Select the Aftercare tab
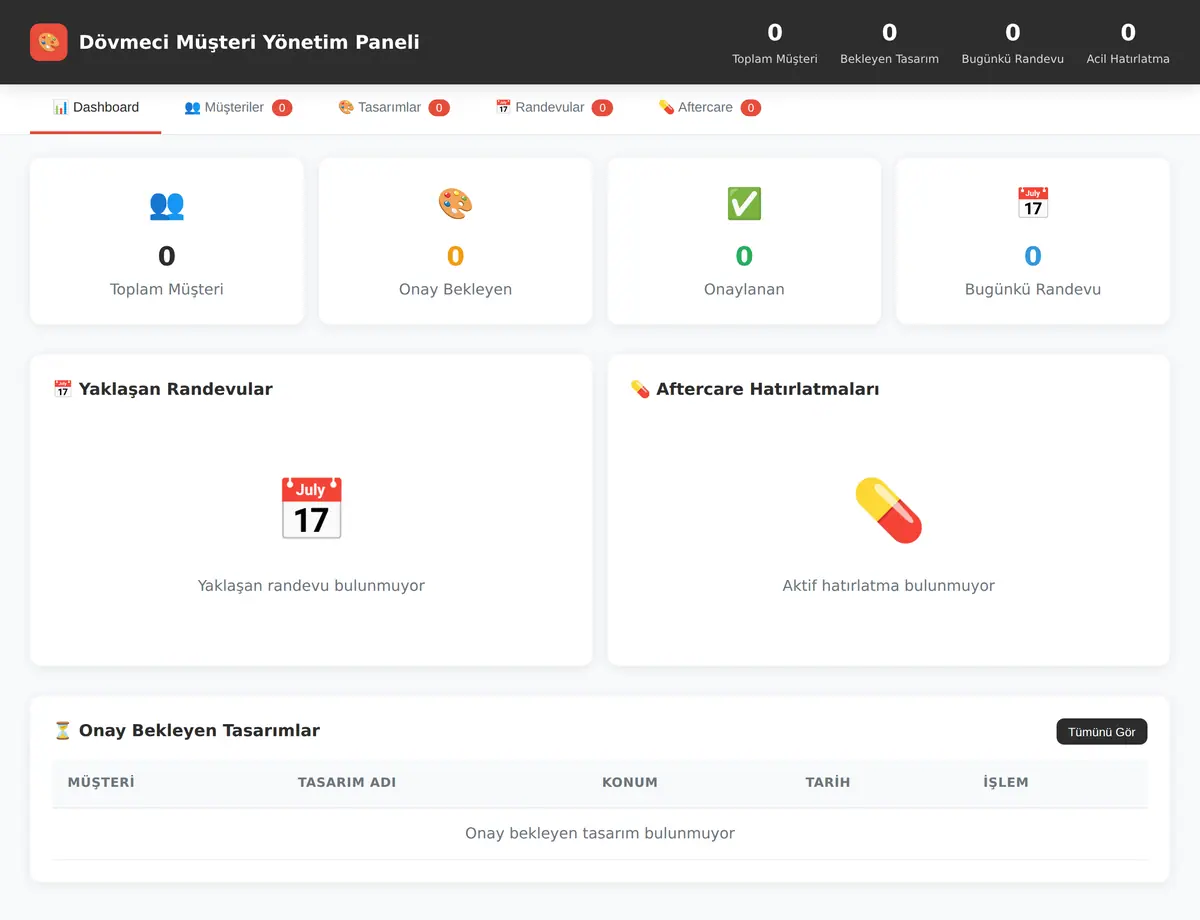Image resolution: width=1200 pixels, height=920 pixels. 709,107
